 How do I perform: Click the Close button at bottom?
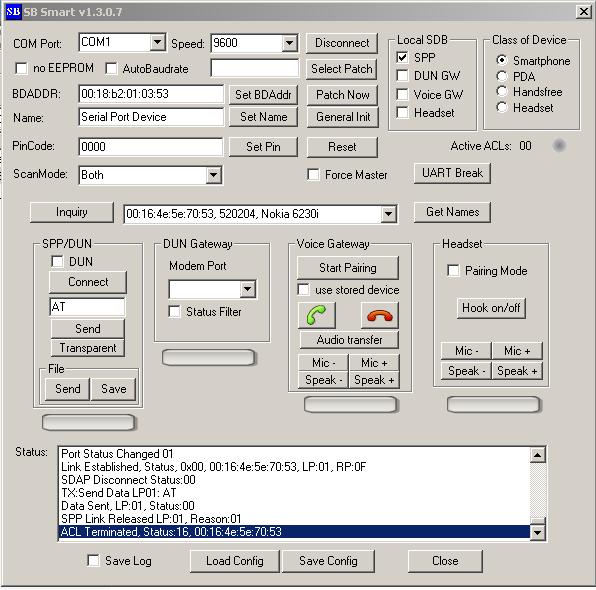445,561
